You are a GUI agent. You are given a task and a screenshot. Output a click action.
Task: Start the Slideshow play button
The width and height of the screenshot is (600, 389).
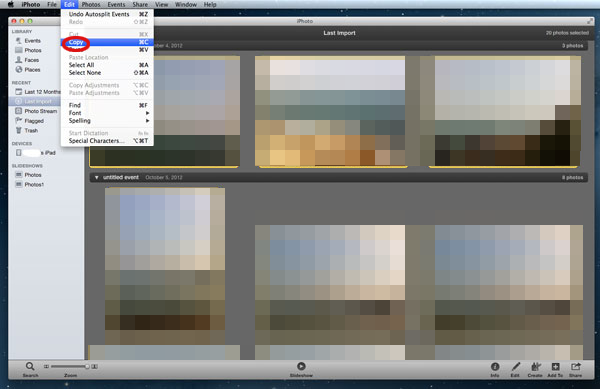point(301,366)
